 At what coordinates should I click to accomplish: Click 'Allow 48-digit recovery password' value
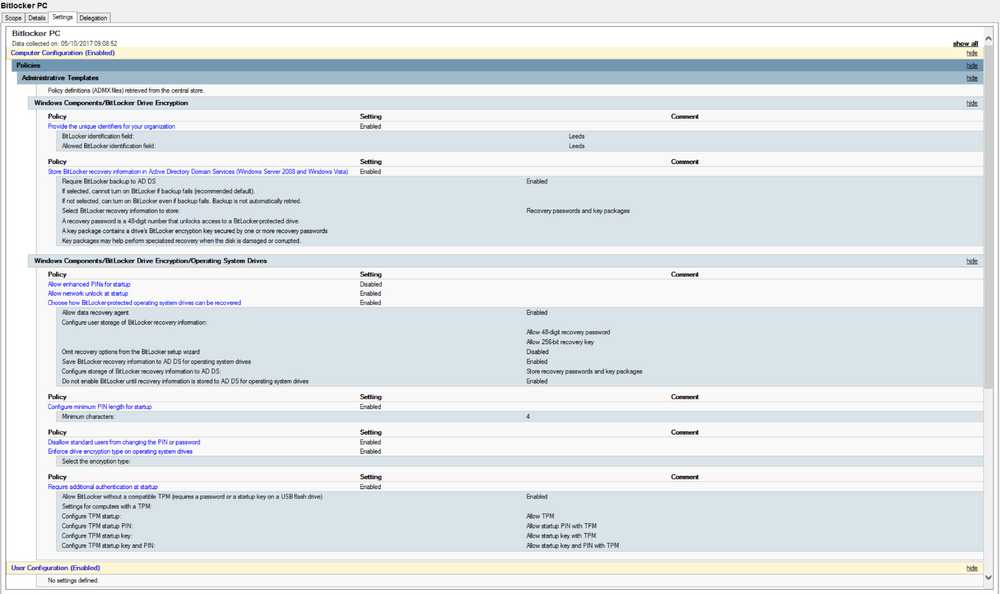(x=568, y=332)
